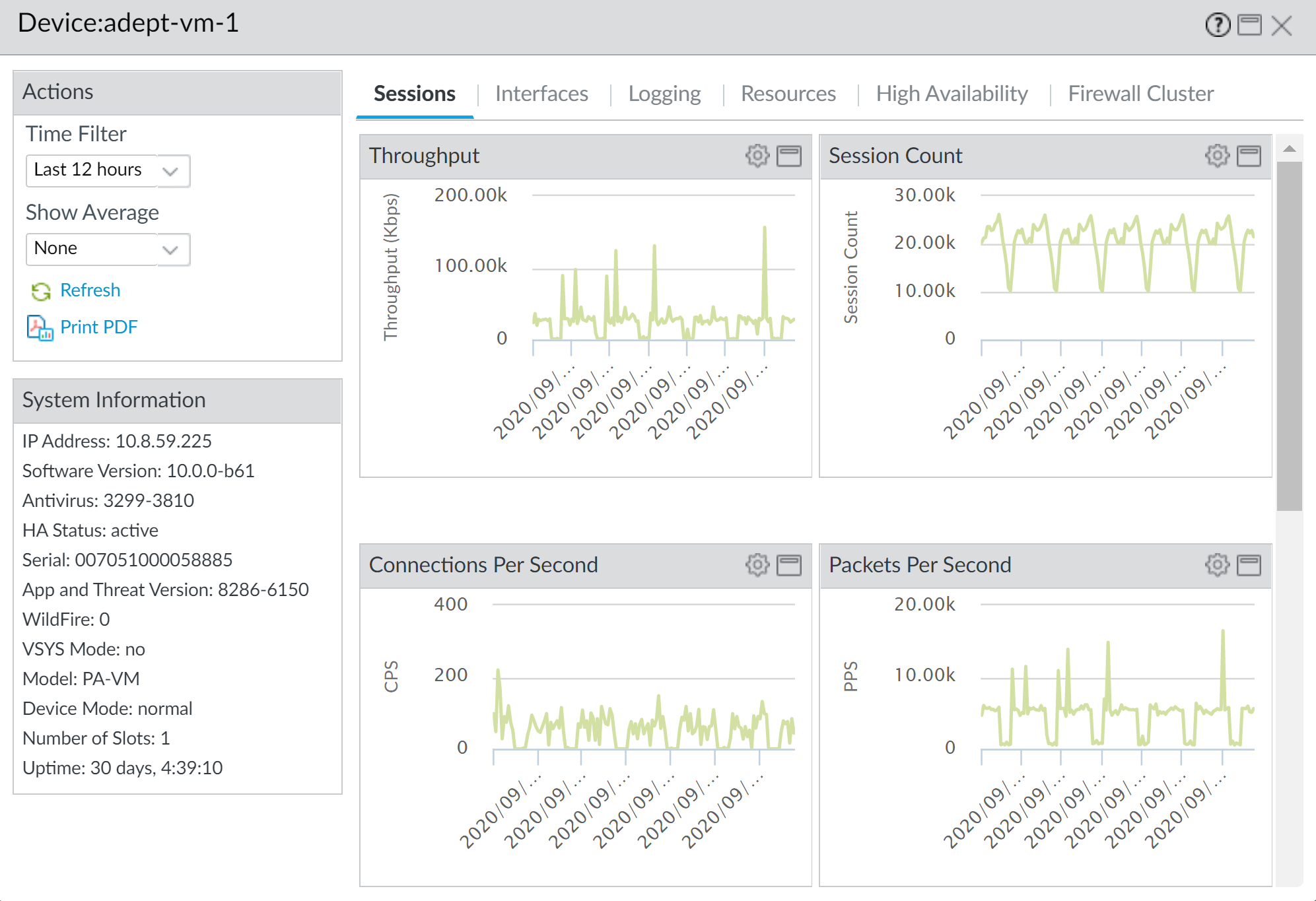Maximize Packets Per Second widget
The image size is (1316, 901).
pos(1249,565)
